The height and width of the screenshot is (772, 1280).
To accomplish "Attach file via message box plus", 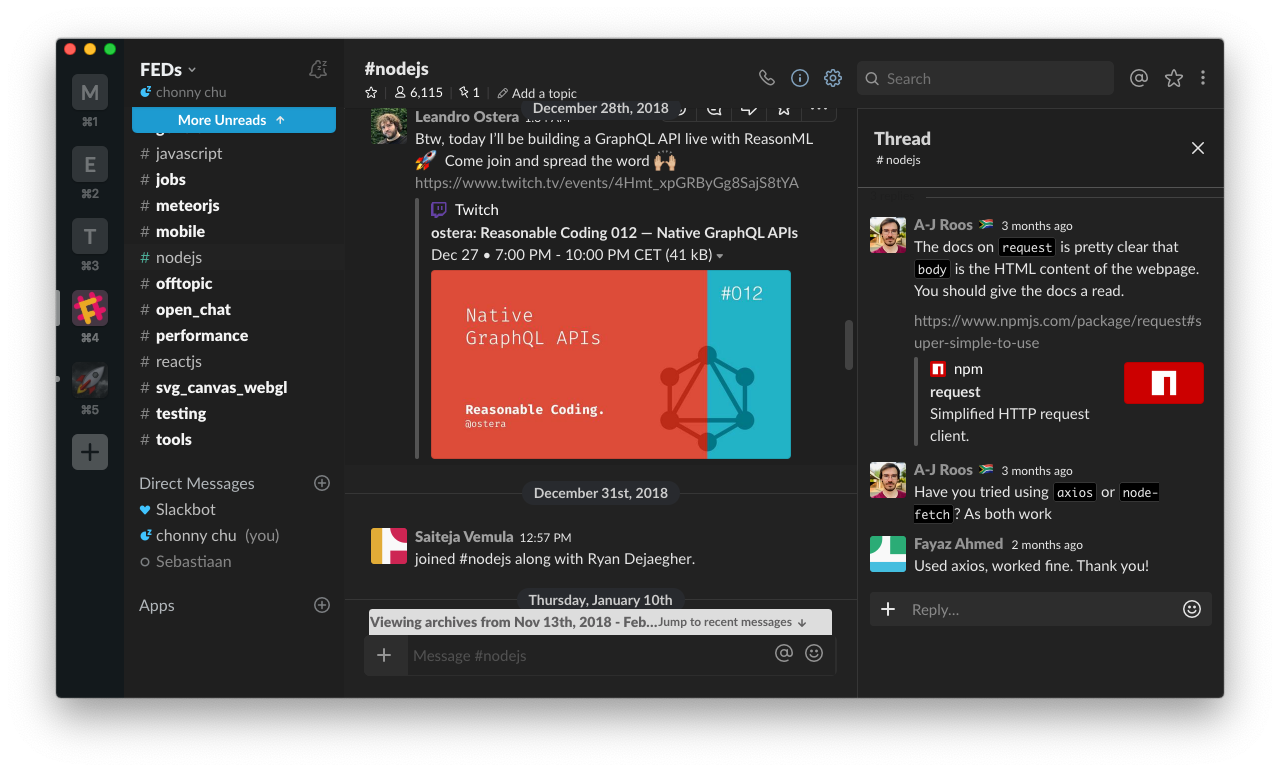I will coord(384,655).
